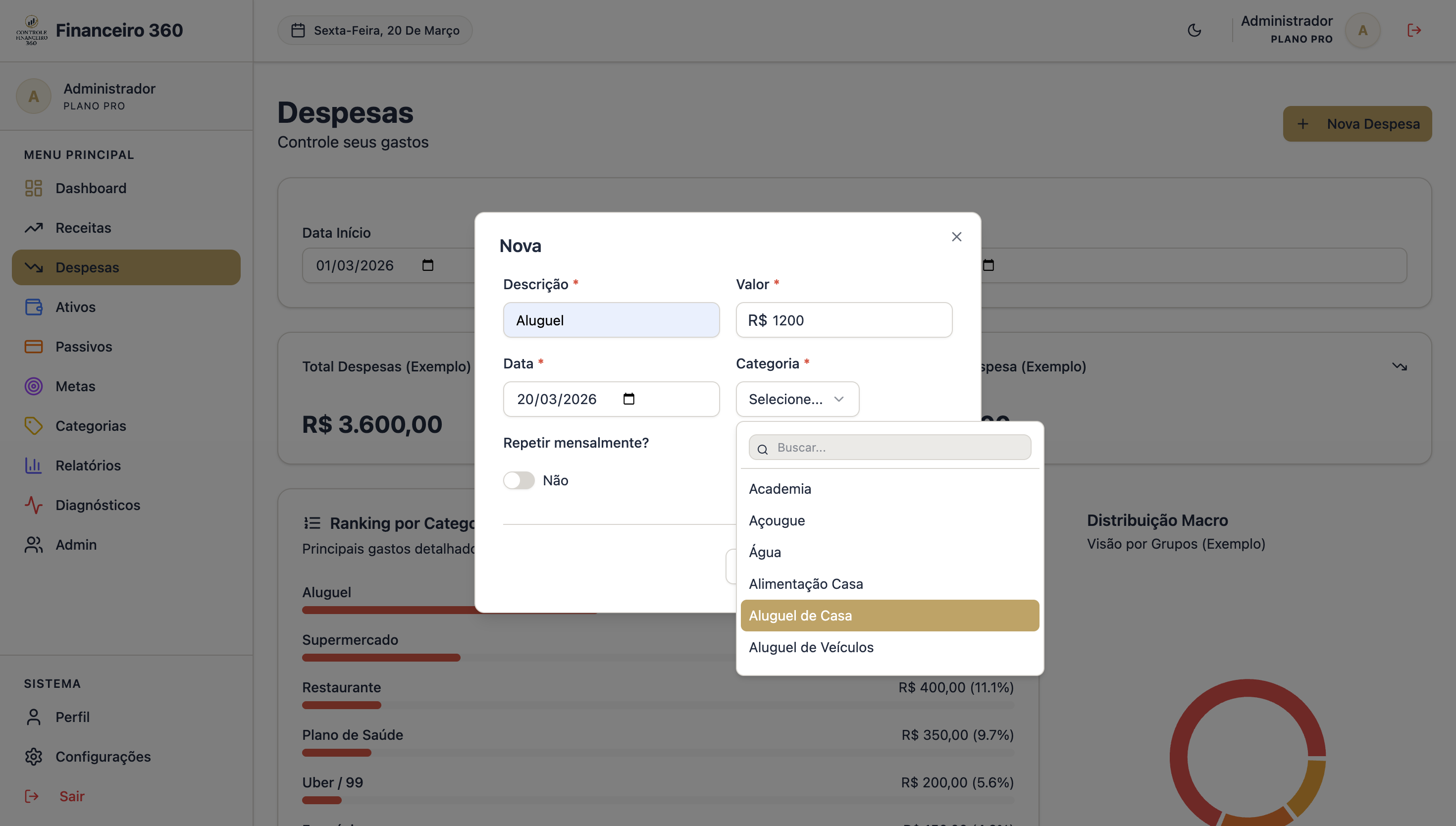This screenshot has height=826, width=1456.
Task: Go to Diagnósticos in sidebar
Action: pyautogui.click(x=98, y=505)
